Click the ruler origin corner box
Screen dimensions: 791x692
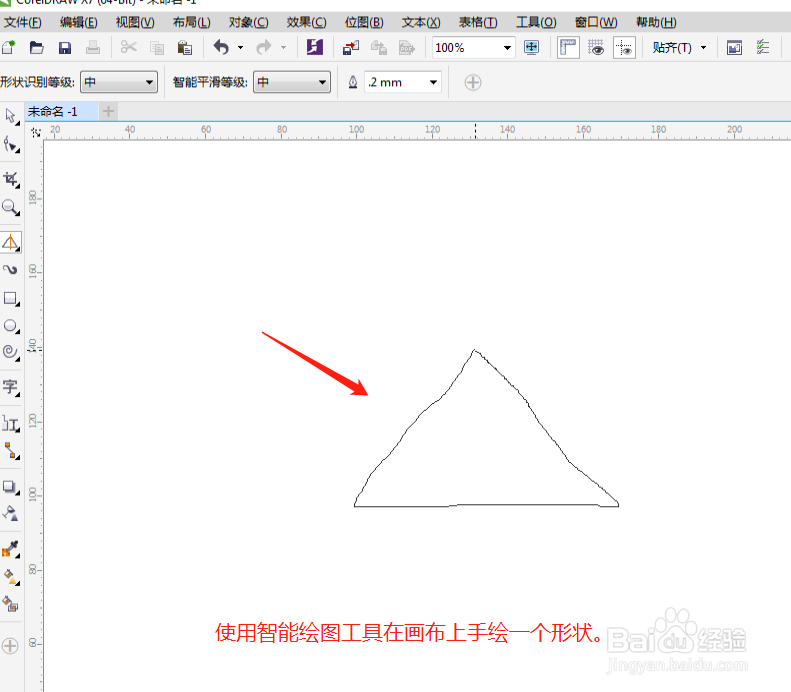(x=36, y=132)
